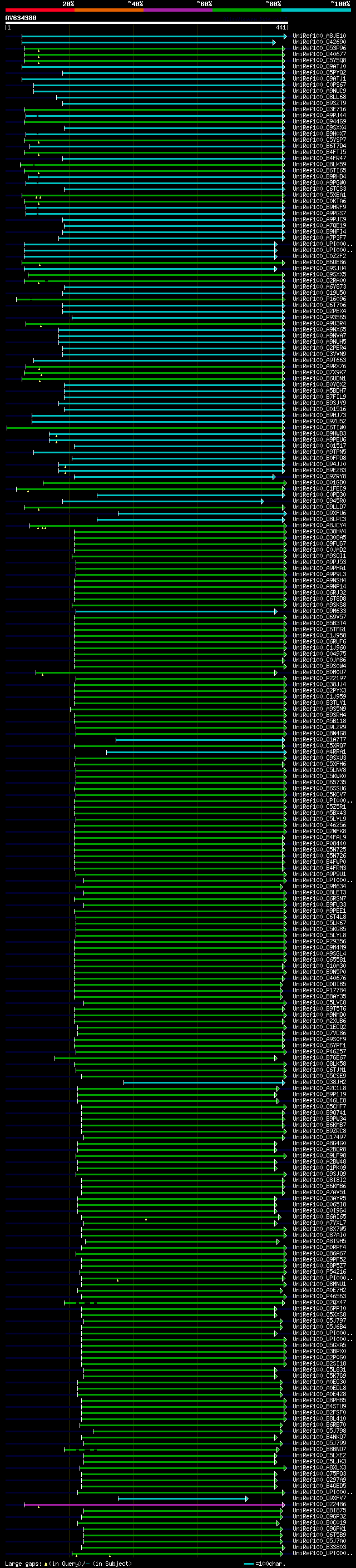Select the UniRef100_Q945R0 label

click(319, 501)
